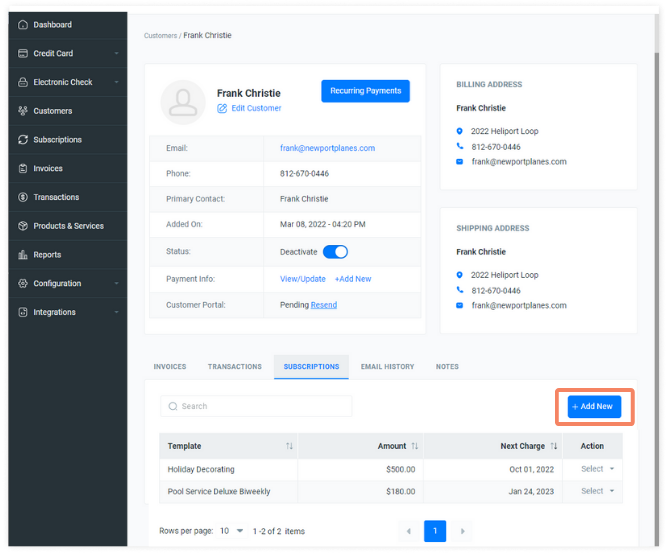Viewport: 668px width, 553px height.
Task: Click the frank@newportplanes.com email link
Action: (327, 148)
